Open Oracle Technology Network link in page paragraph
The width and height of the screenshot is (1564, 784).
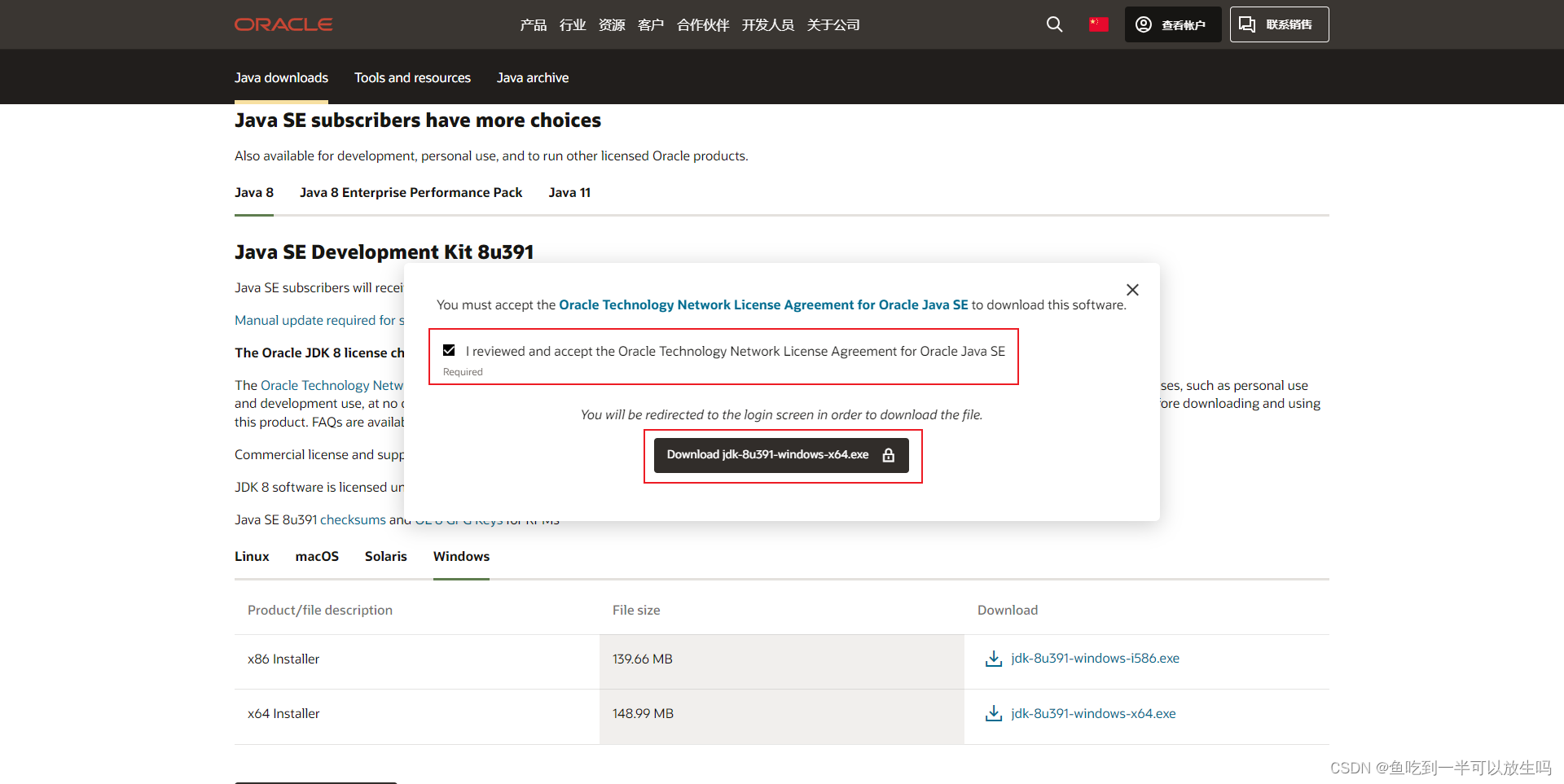332,386
